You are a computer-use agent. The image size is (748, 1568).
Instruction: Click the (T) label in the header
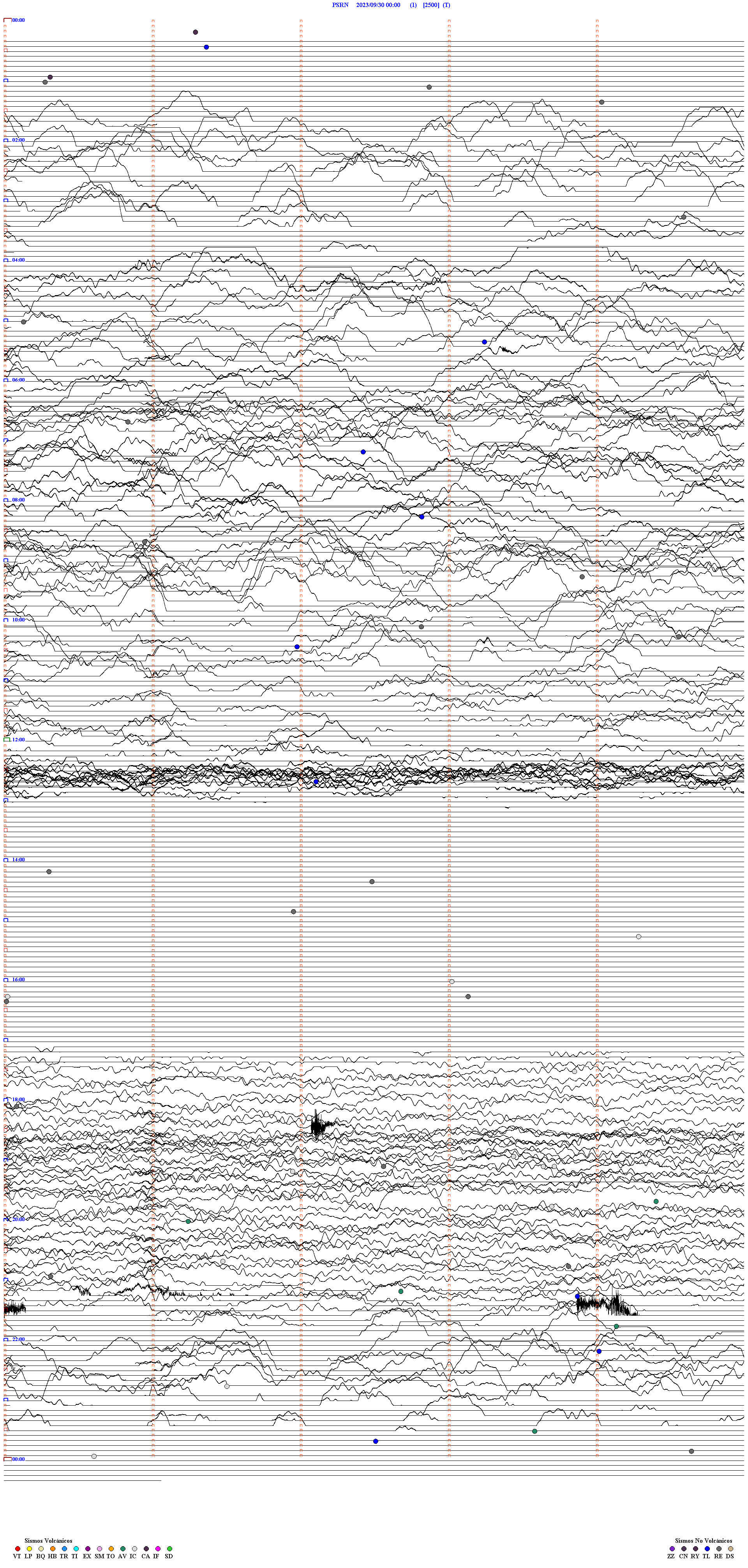[x=446, y=5]
